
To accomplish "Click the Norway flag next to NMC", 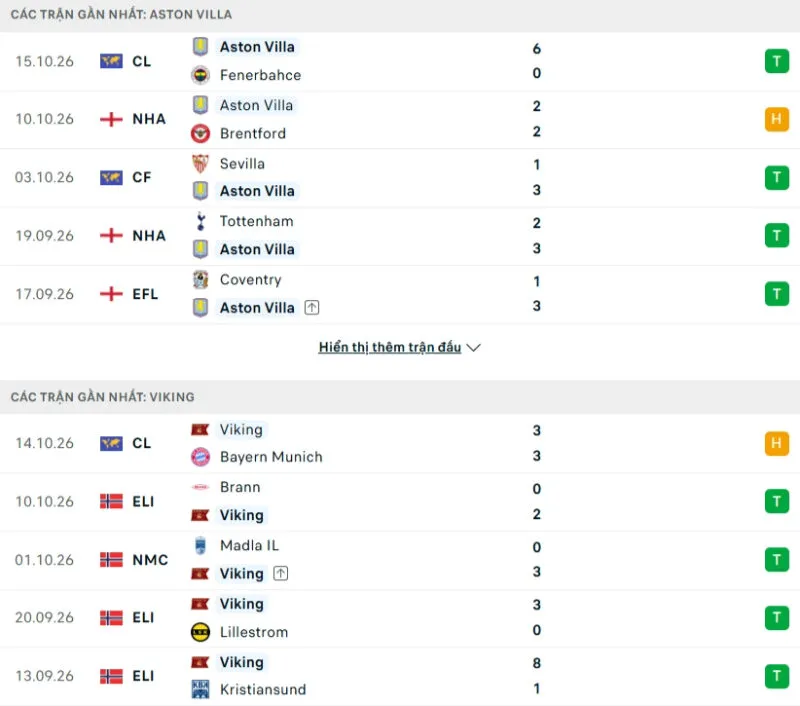I will click(x=111, y=560).
